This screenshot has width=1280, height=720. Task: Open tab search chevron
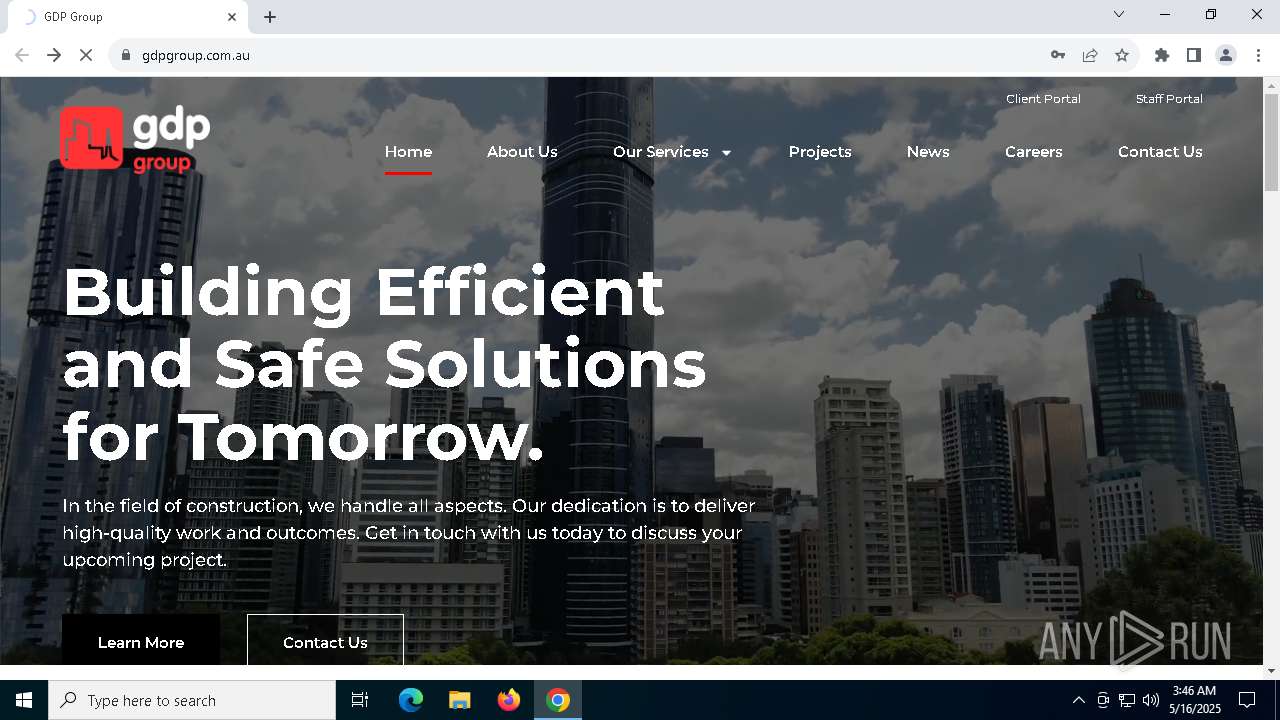[x=1119, y=14]
